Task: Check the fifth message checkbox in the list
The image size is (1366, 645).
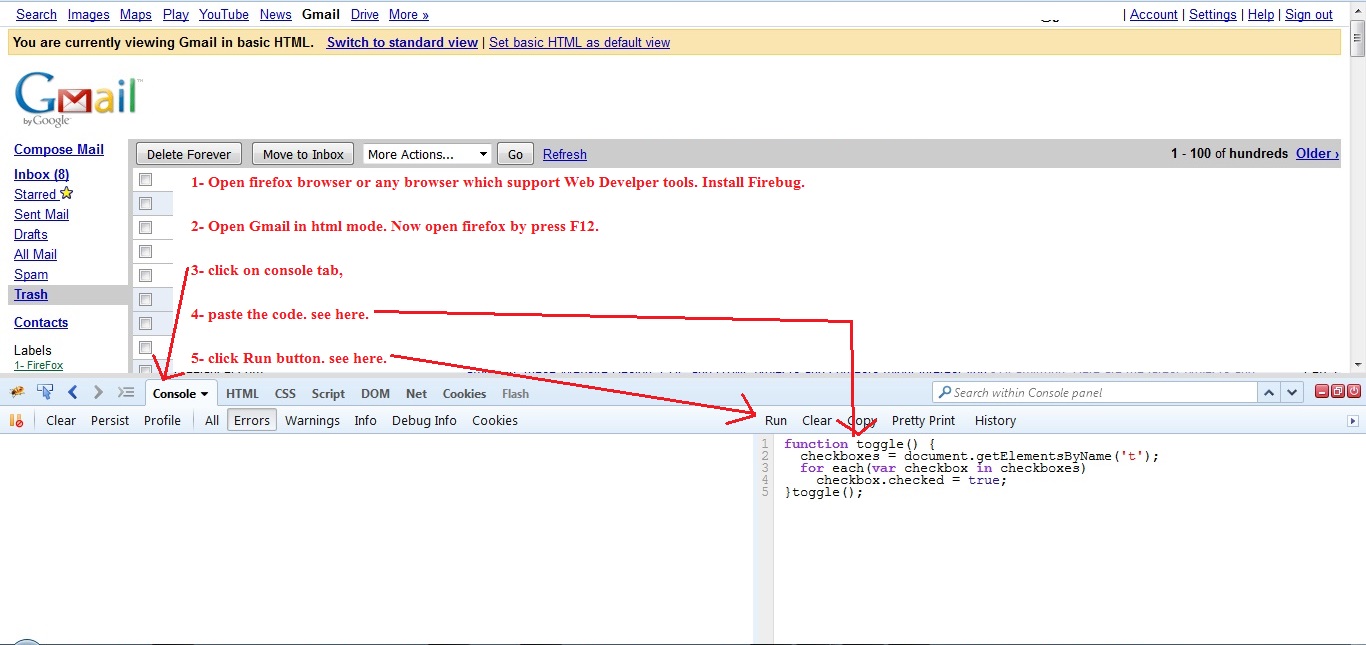Action: coord(145,276)
